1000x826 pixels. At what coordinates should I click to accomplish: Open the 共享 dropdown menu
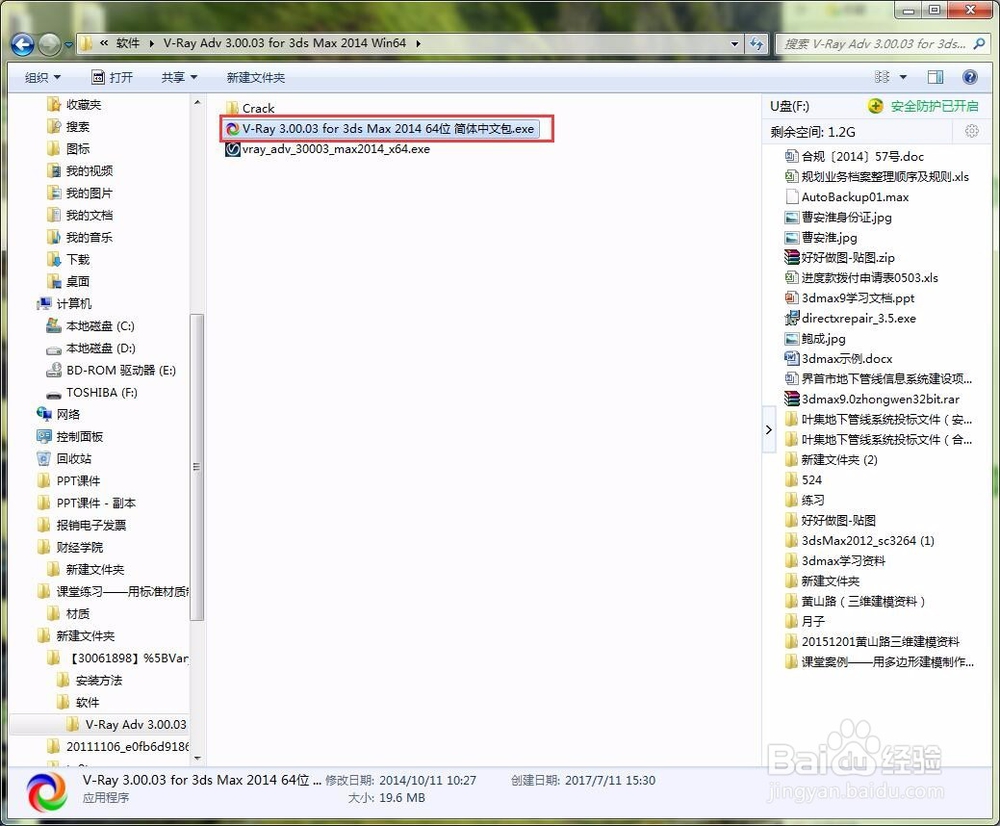(x=179, y=77)
